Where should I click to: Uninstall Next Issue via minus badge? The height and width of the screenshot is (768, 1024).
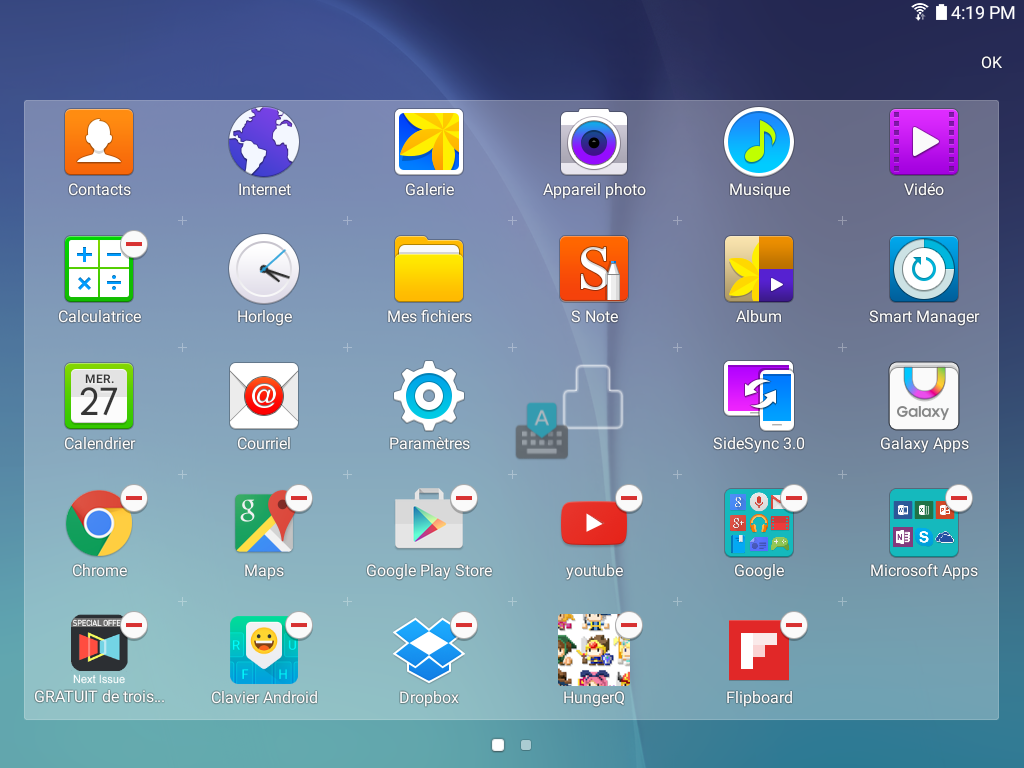(134, 625)
